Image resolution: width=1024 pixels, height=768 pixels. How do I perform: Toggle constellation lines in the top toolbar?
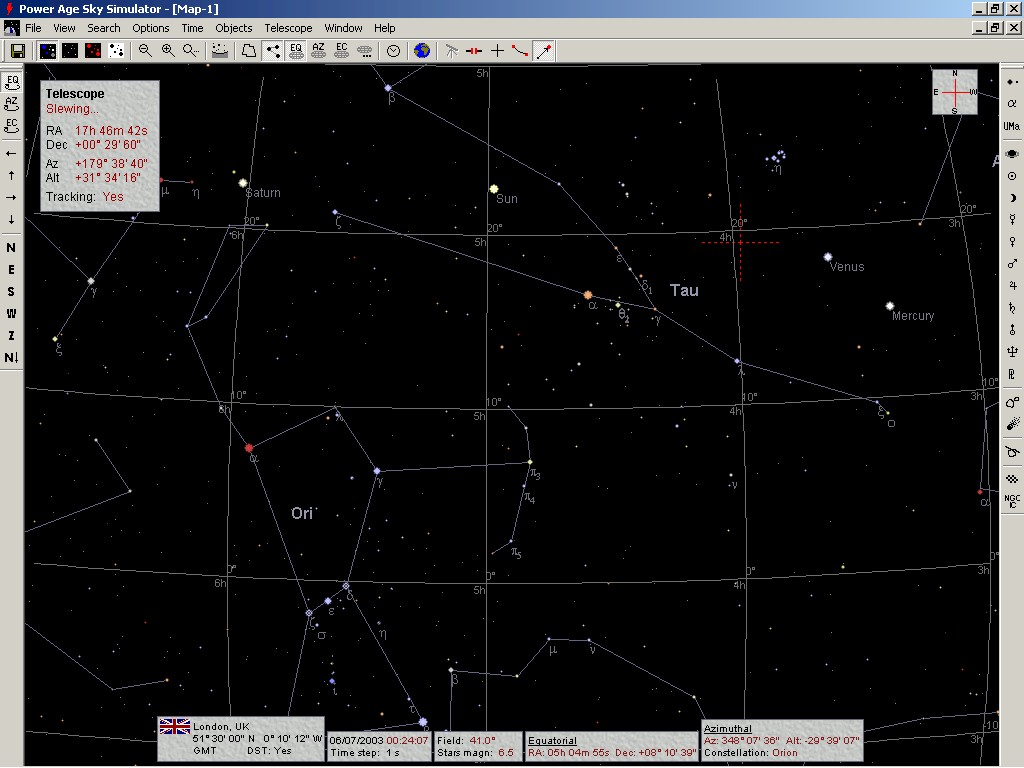coord(272,51)
